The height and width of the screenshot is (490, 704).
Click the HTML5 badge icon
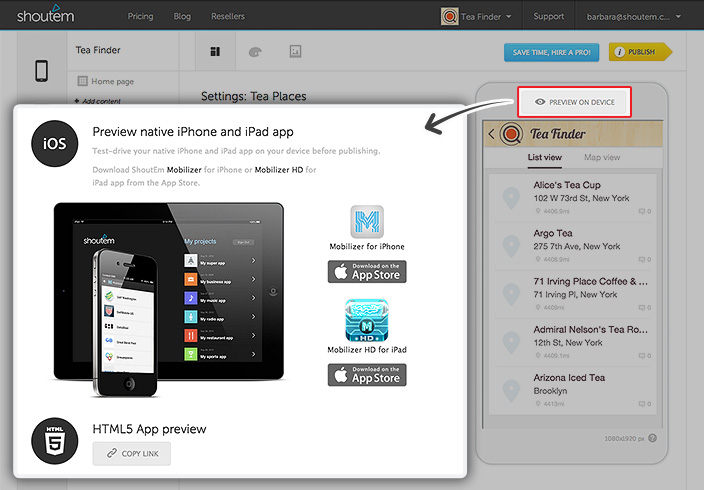(x=55, y=441)
